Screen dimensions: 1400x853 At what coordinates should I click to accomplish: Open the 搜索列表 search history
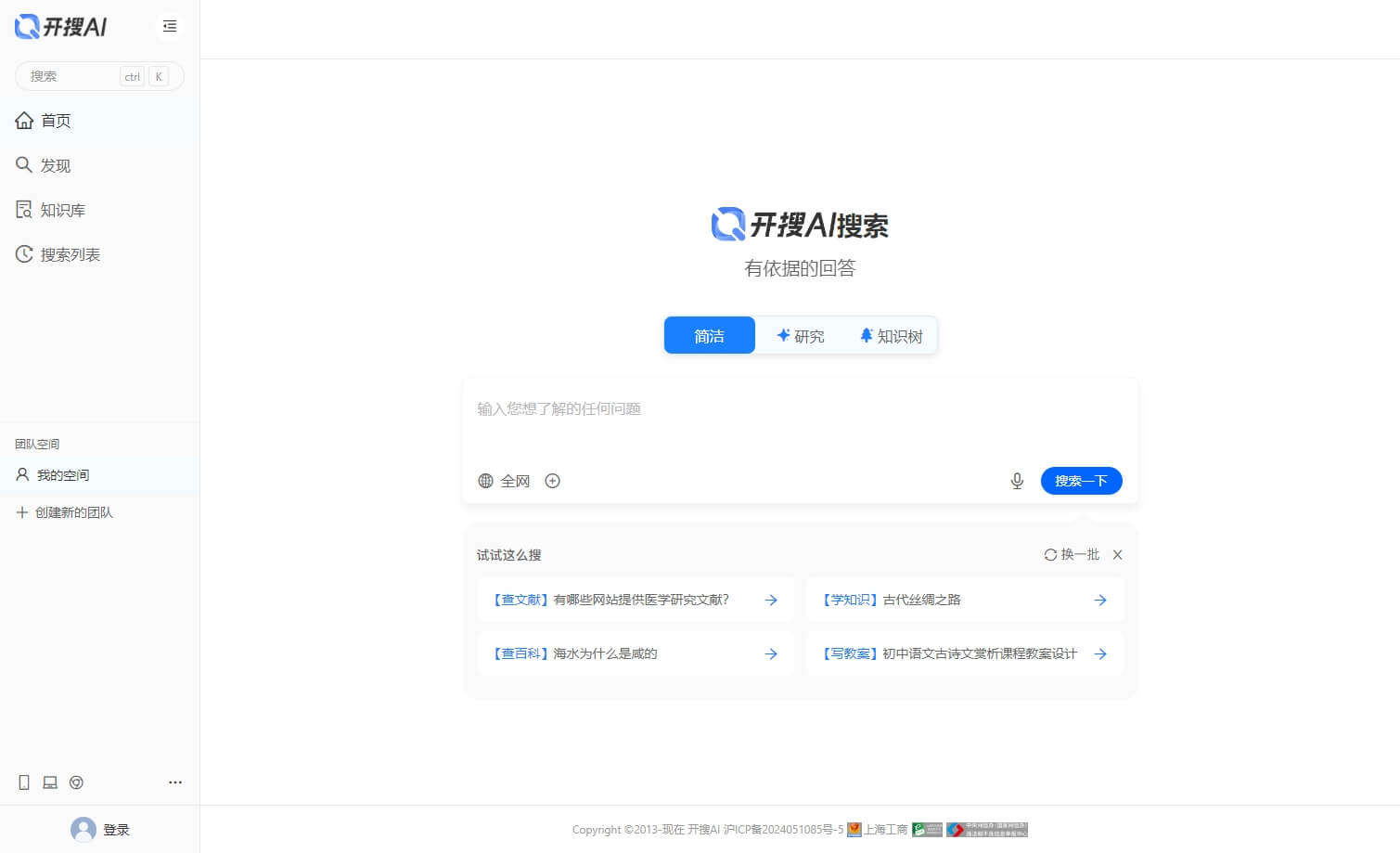99,254
